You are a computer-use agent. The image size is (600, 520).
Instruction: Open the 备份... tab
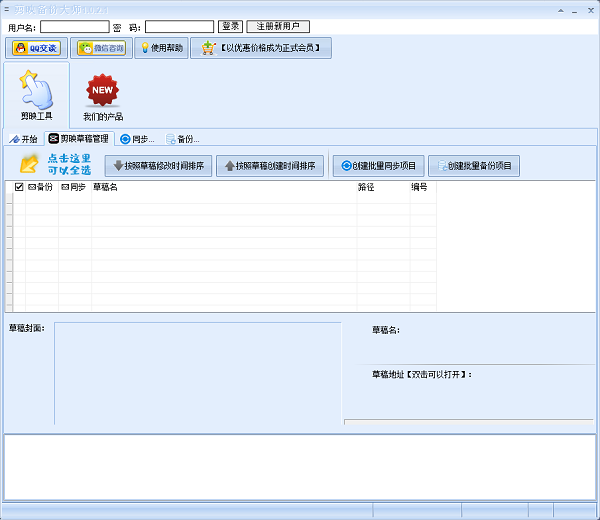(x=182, y=139)
